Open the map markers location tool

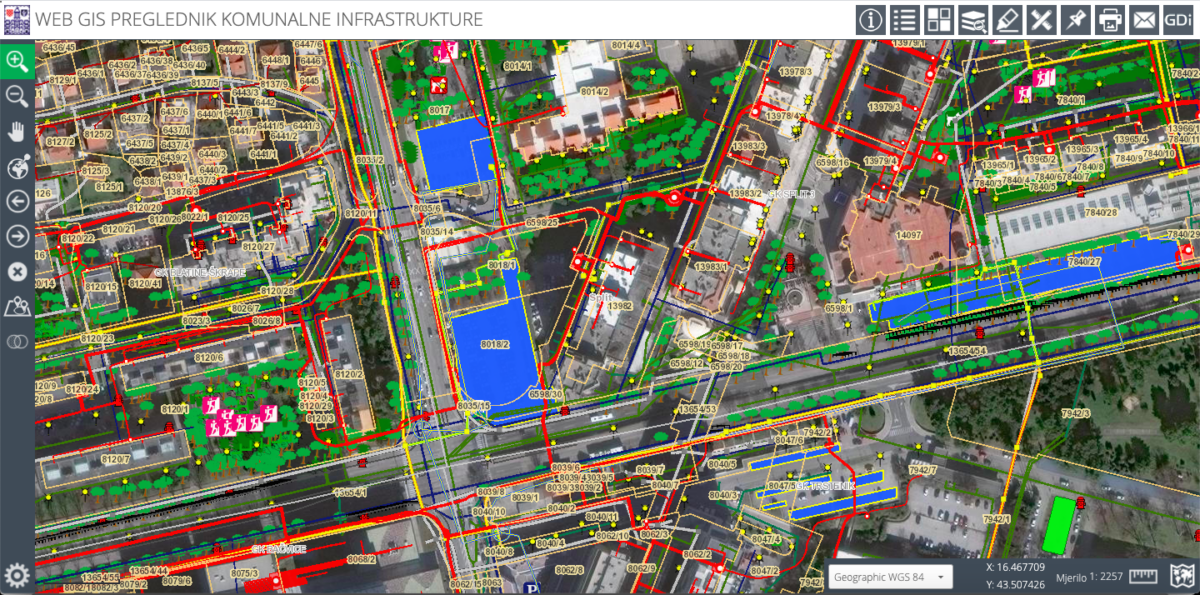point(17,306)
